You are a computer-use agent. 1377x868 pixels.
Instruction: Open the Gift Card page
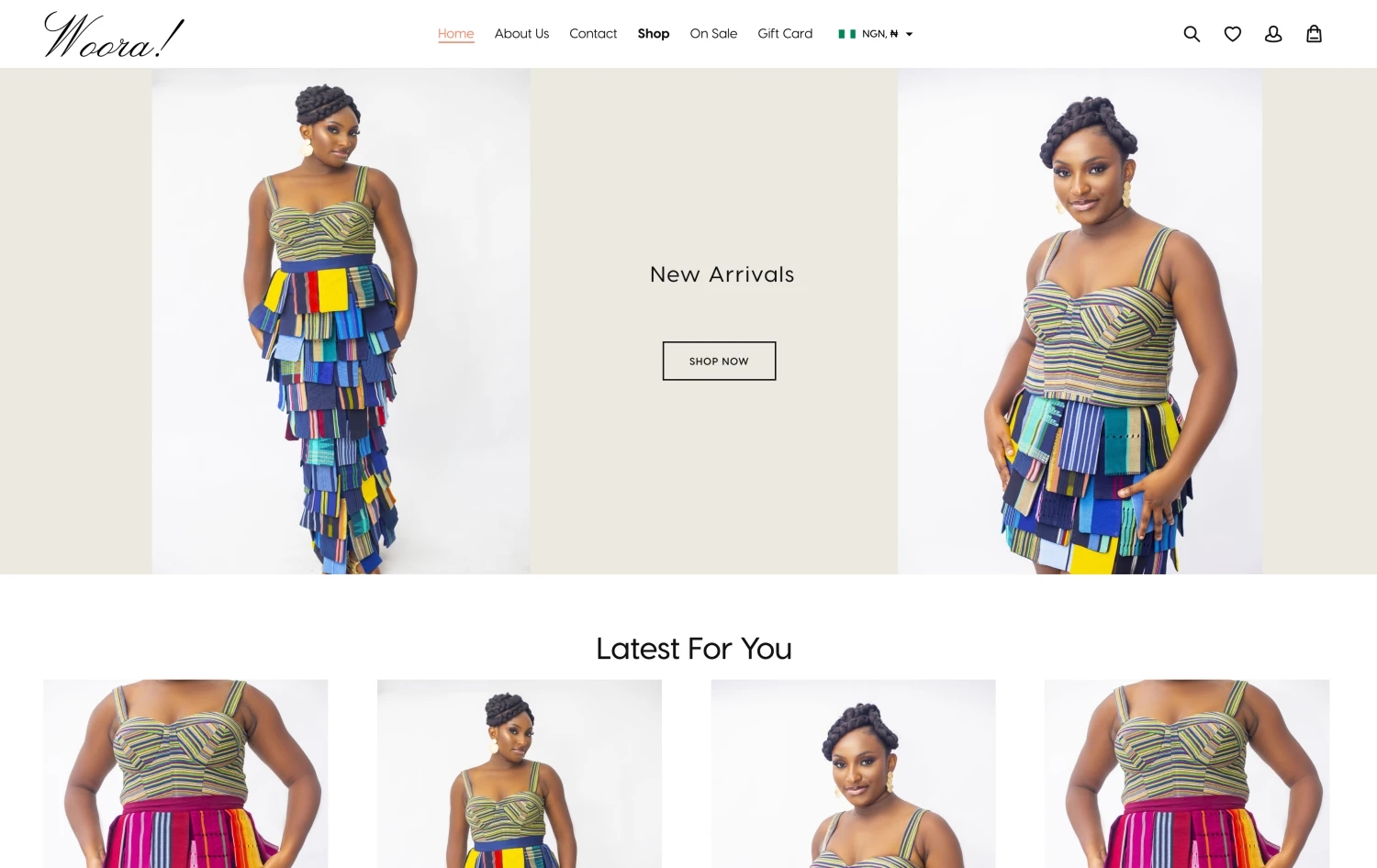tap(785, 33)
